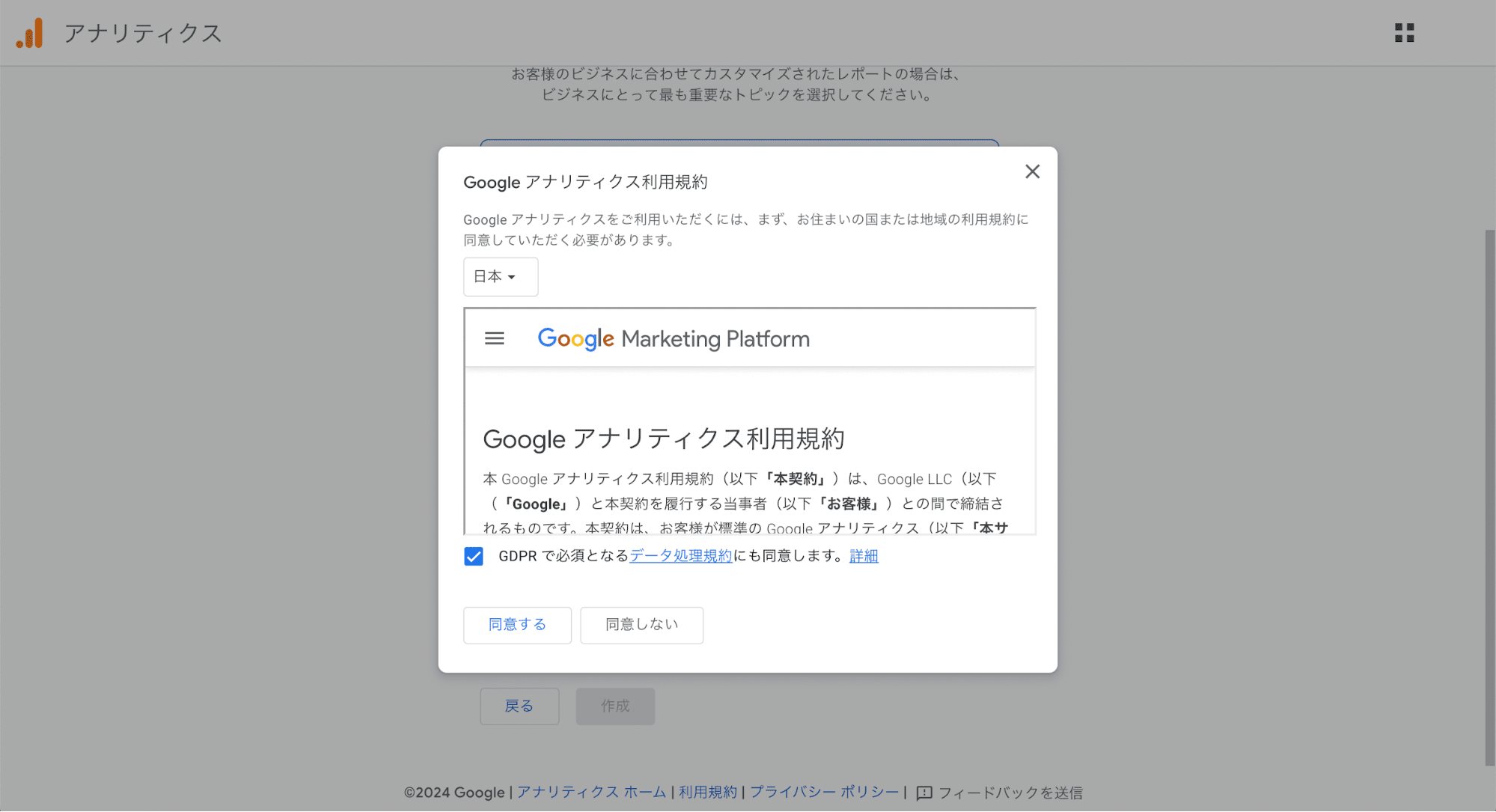Click the Google Marketing Platform logo

click(x=674, y=339)
